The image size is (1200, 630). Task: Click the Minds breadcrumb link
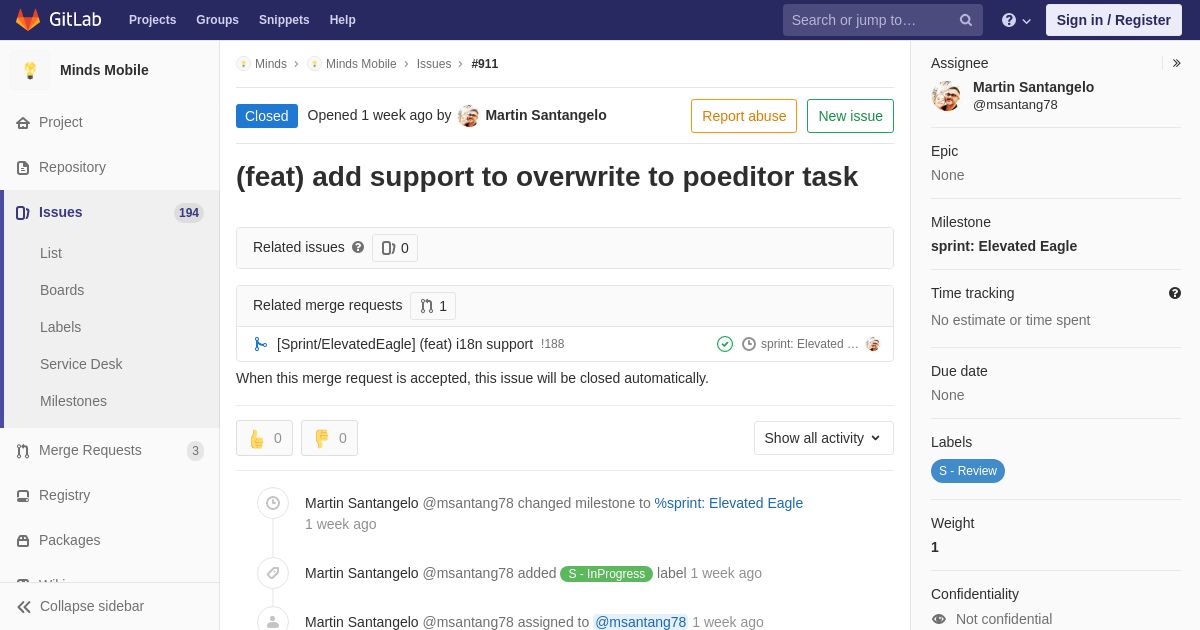tap(271, 64)
